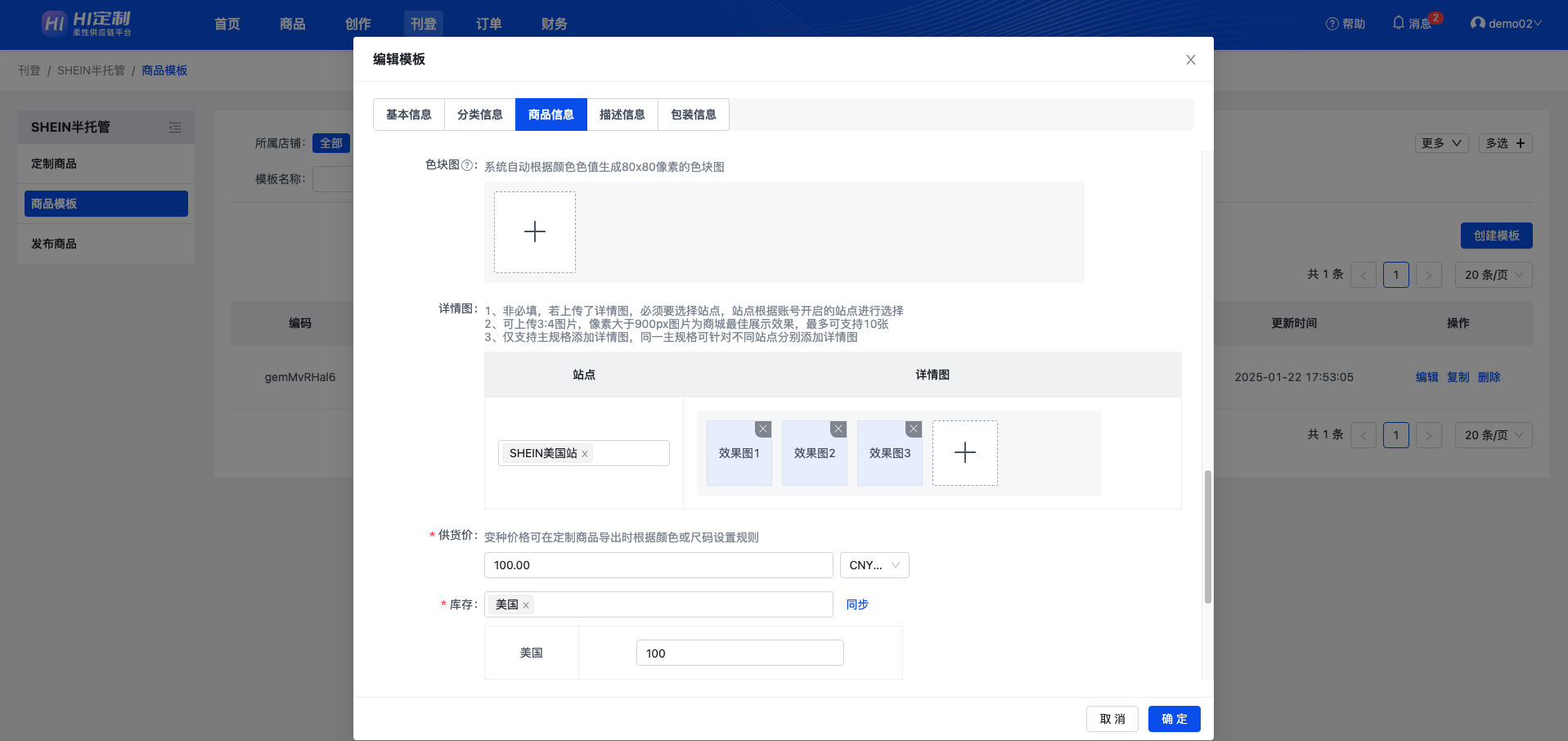Remove the SHEIN美国站 tag with its x
This screenshot has height=741, width=1568.
(585, 454)
